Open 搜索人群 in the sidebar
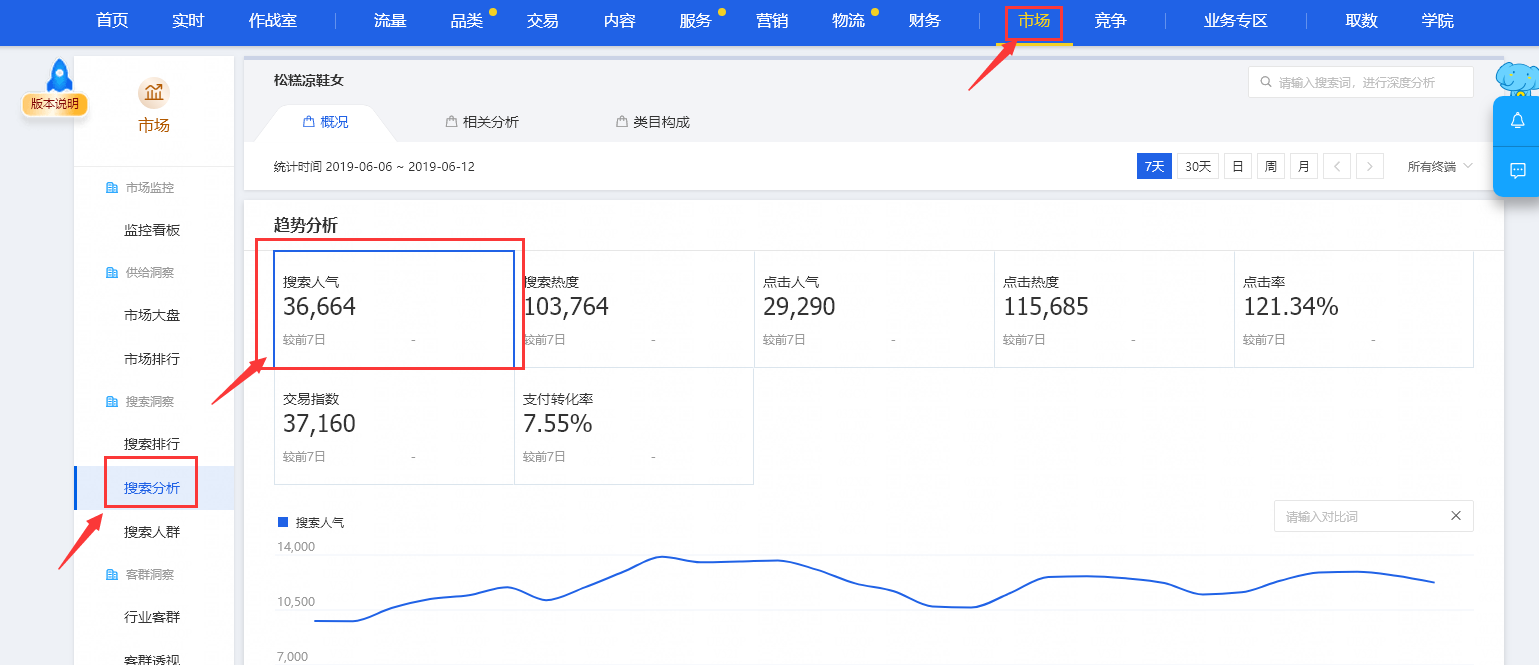The width and height of the screenshot is (1539, 665). point(152,532)
